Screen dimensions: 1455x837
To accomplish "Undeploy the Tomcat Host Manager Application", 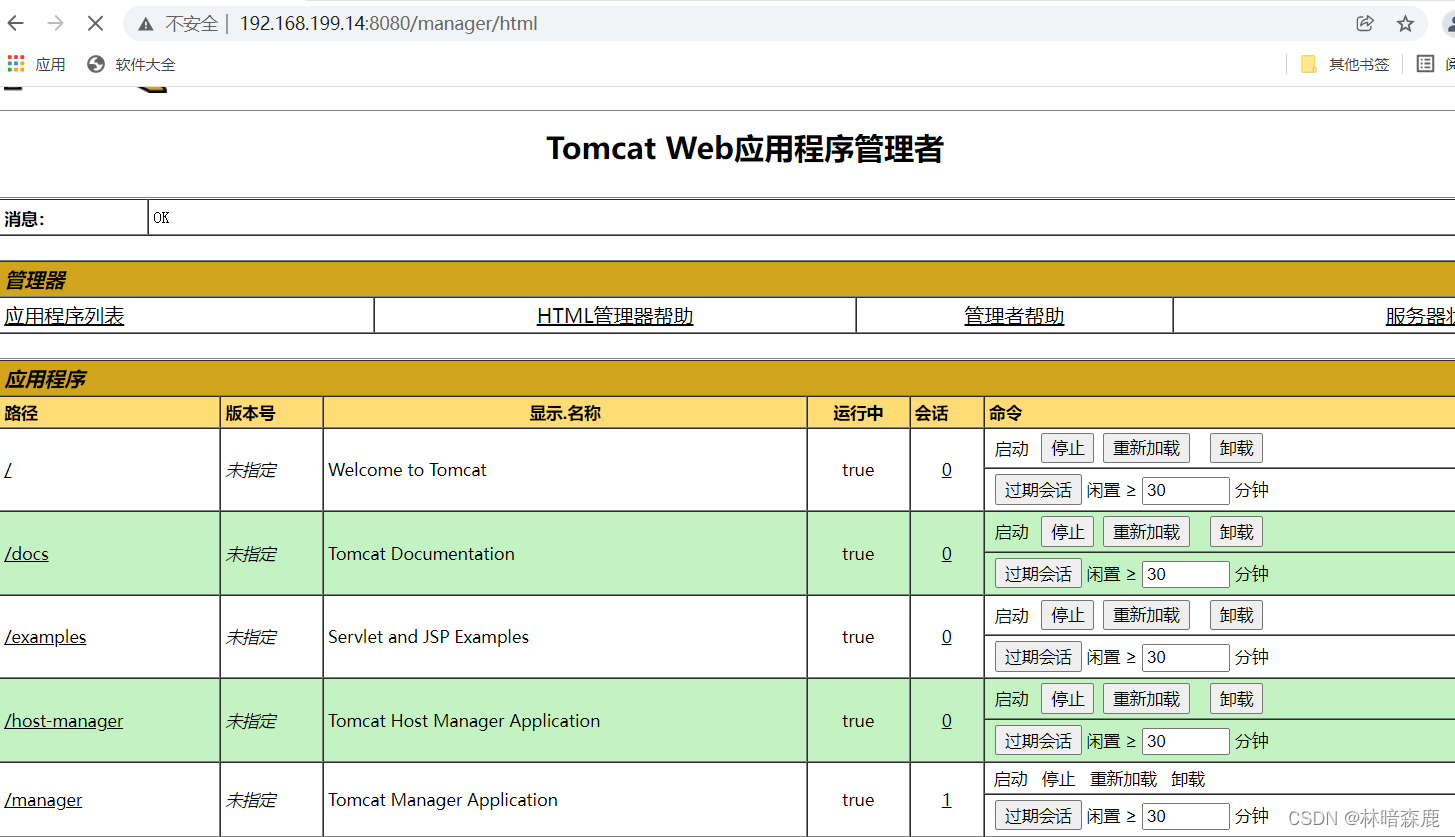I will [x=1236, y=699].
